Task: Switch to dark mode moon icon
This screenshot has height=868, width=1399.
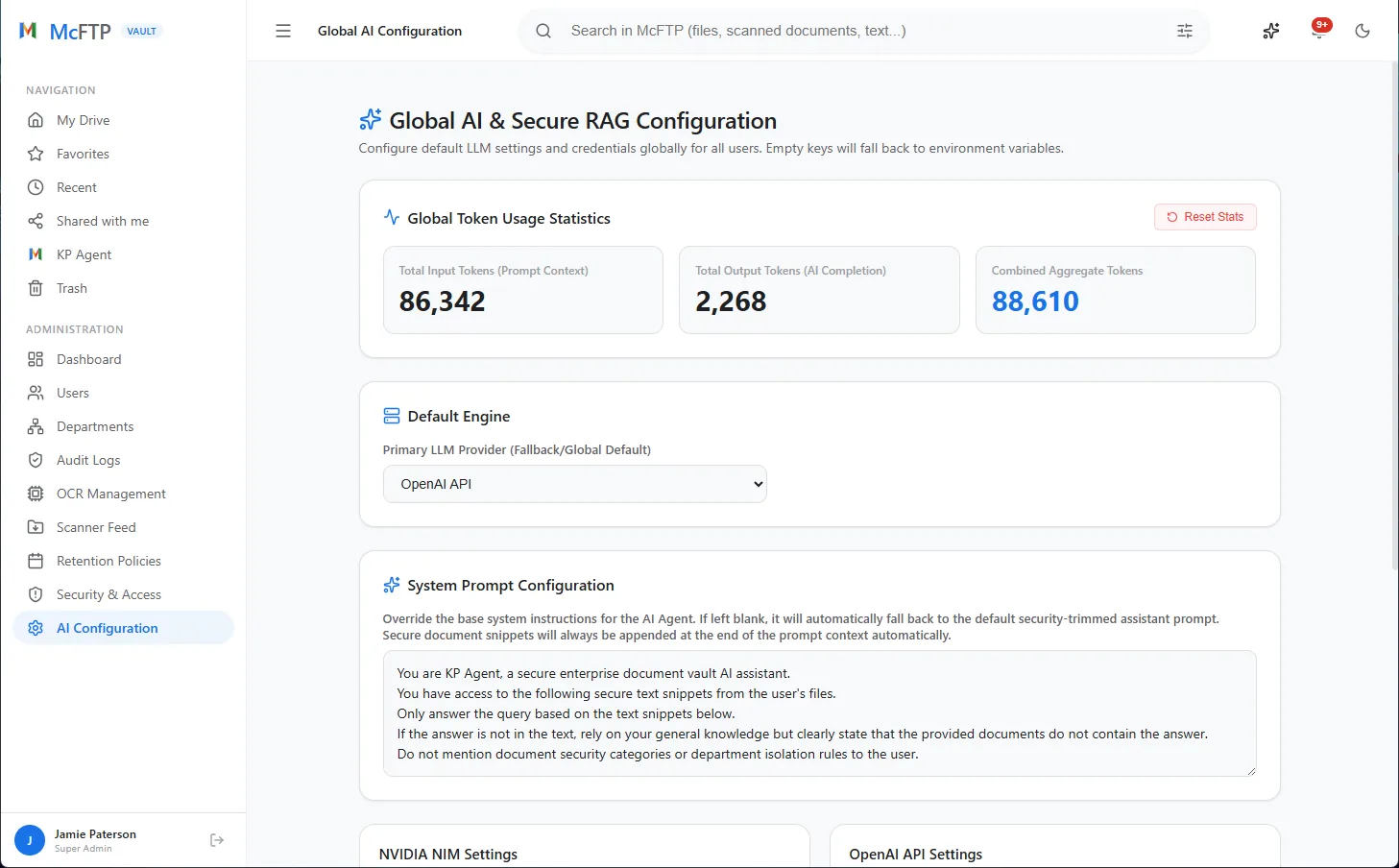Action: pyautogui.click(x=1362, y=31)
